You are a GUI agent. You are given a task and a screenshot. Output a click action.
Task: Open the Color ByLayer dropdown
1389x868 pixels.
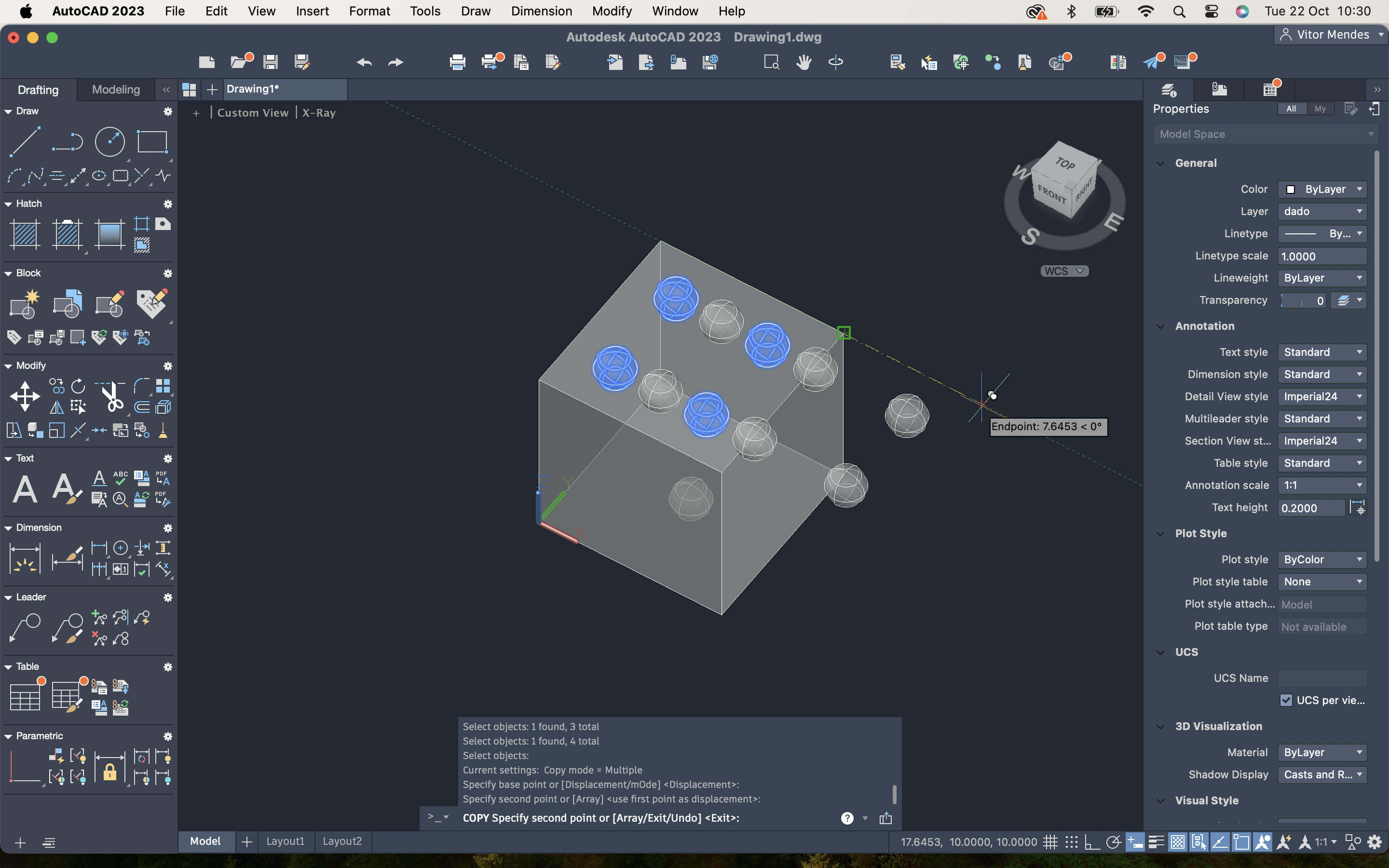pyautogui.click(x=1322, y=190)
